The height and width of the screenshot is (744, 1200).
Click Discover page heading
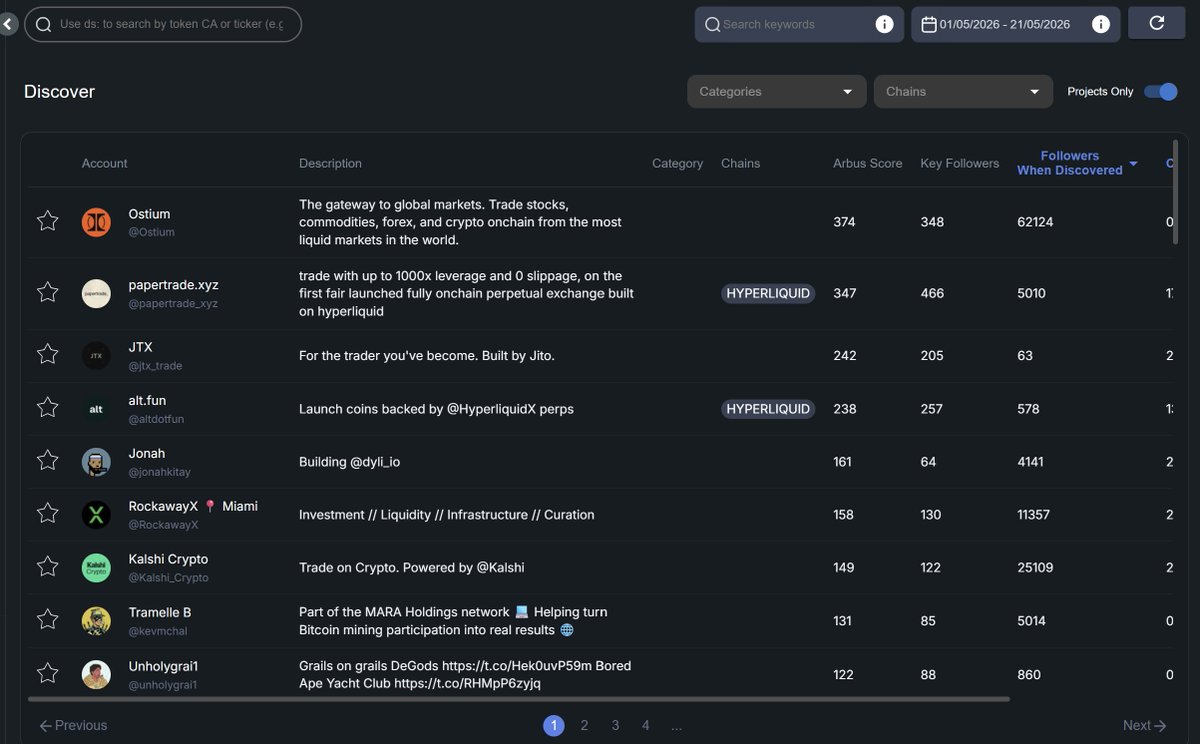tap(59, 92)
